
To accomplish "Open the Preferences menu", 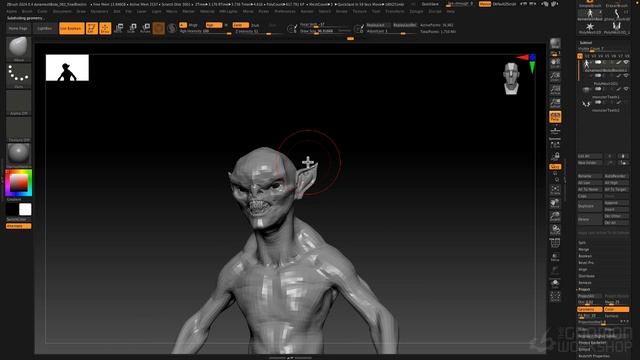I will 284,11.
